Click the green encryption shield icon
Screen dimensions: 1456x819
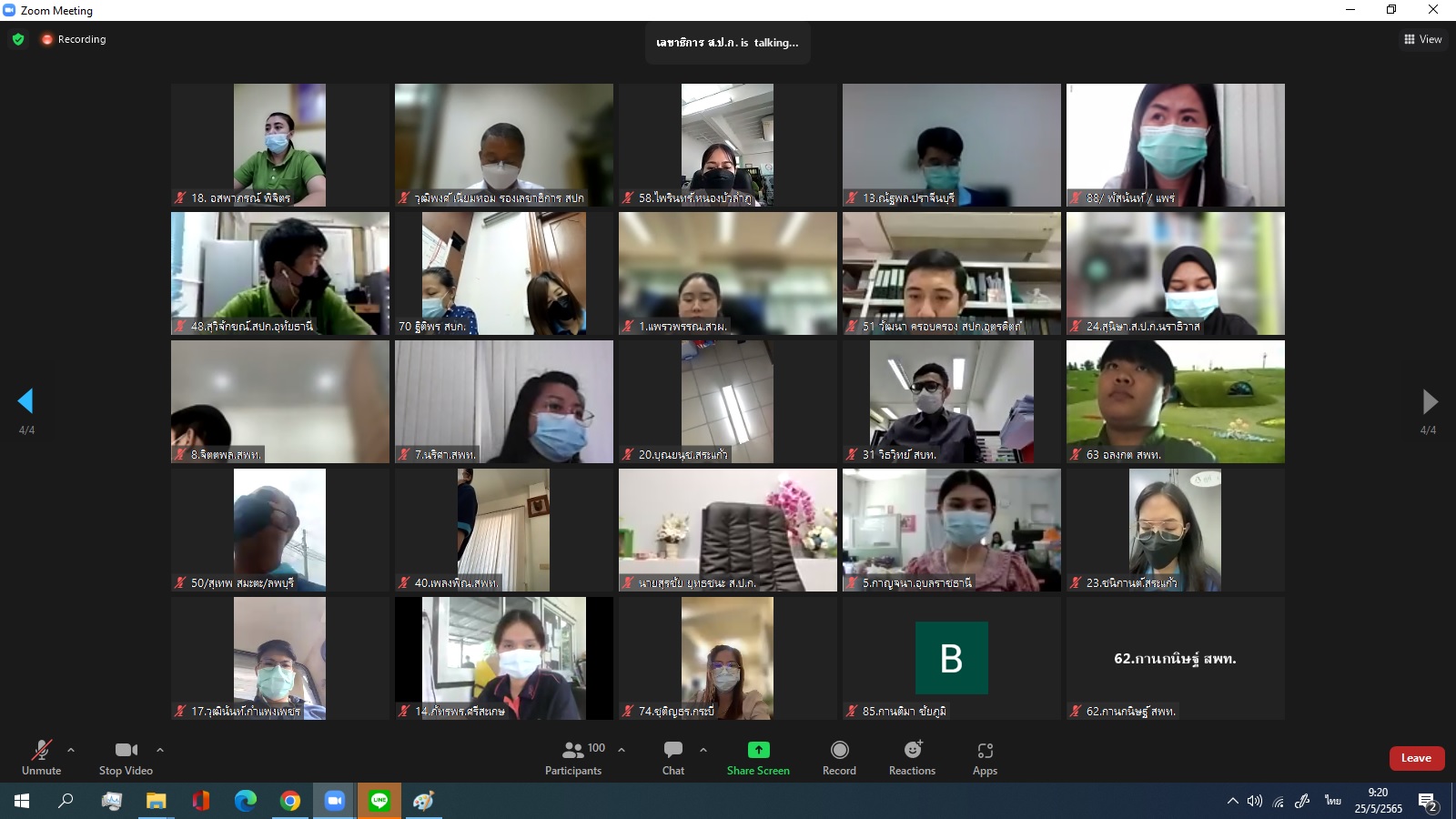18,39
